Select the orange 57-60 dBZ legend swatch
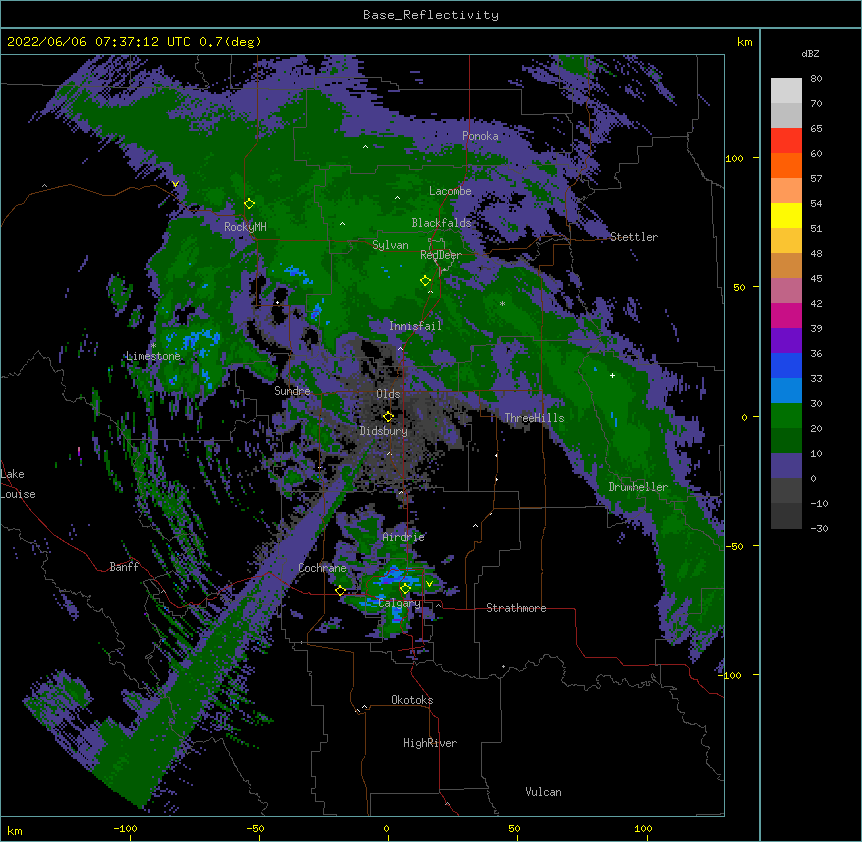 click(786, 165)
